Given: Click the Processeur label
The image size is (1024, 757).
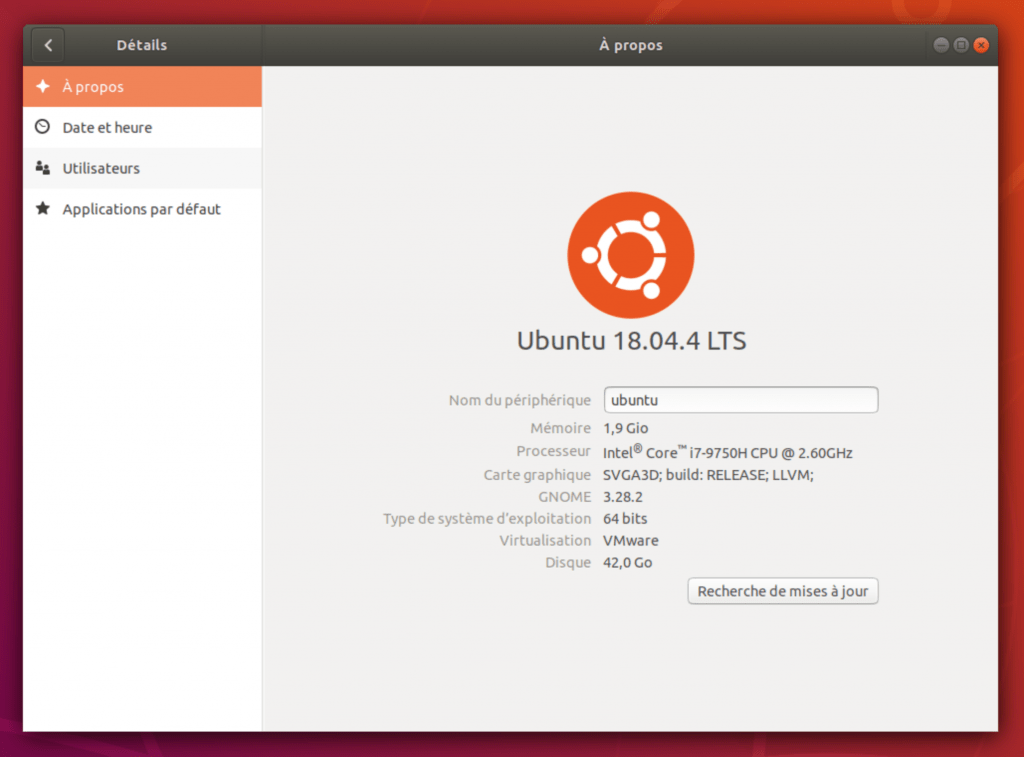Looking at the screenshot, I should 553,451.
